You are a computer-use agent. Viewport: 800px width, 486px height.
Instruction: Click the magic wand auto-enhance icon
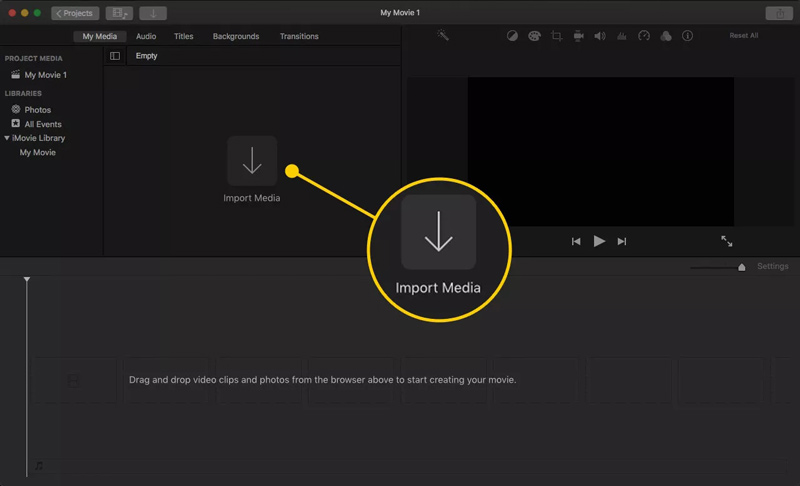click(443, 36)
